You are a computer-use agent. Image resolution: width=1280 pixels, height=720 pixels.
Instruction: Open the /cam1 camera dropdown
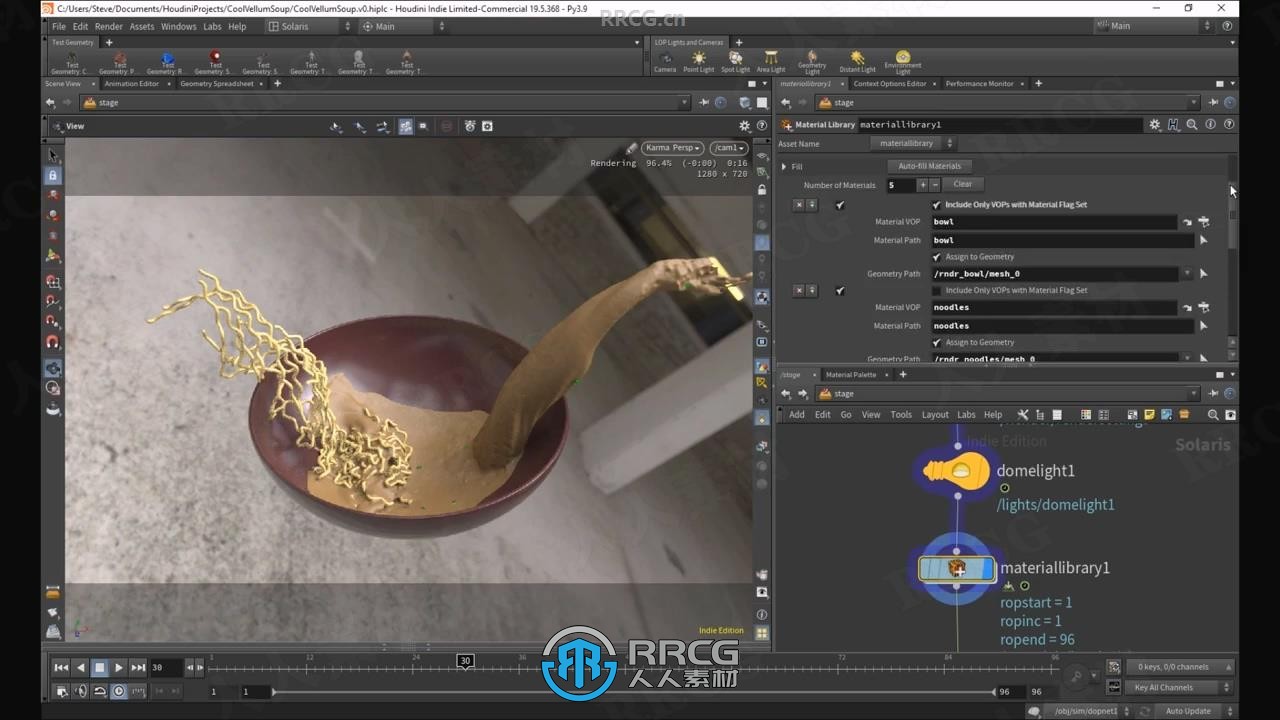728,148
